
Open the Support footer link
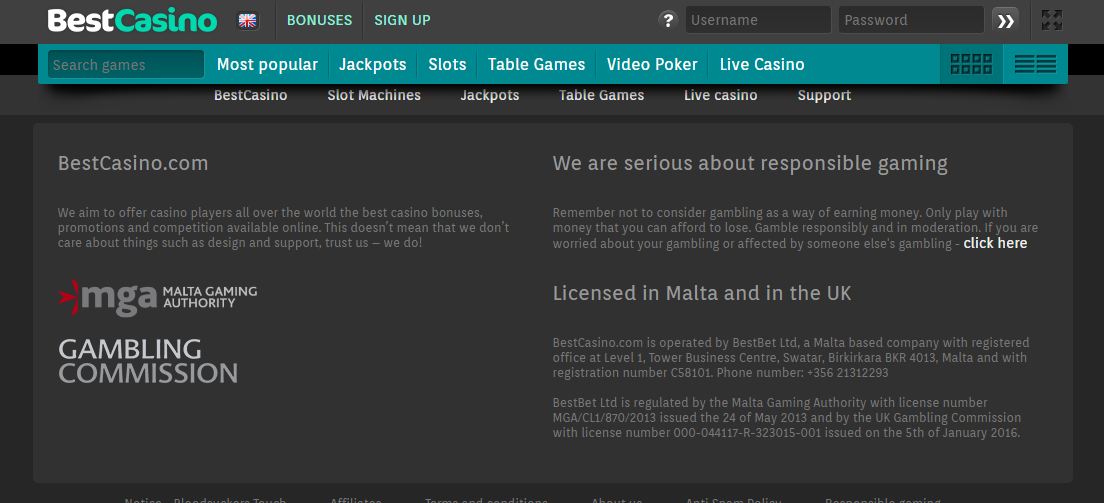pos(824,95)
